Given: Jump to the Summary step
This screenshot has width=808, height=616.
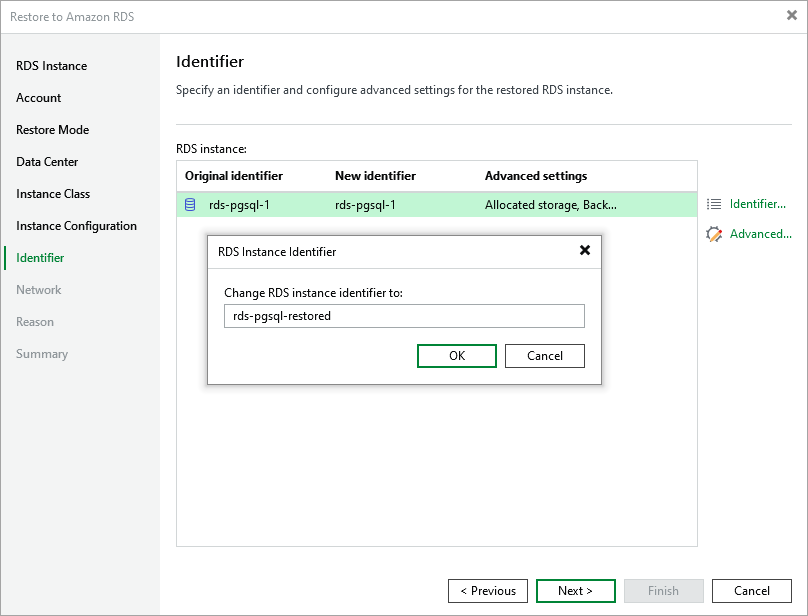Looking at the screenshot, I should [x=41, y=353].
